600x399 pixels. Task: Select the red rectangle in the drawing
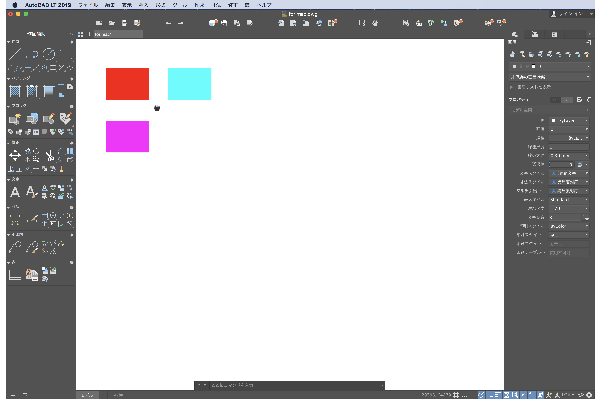[x=127, y=84]
